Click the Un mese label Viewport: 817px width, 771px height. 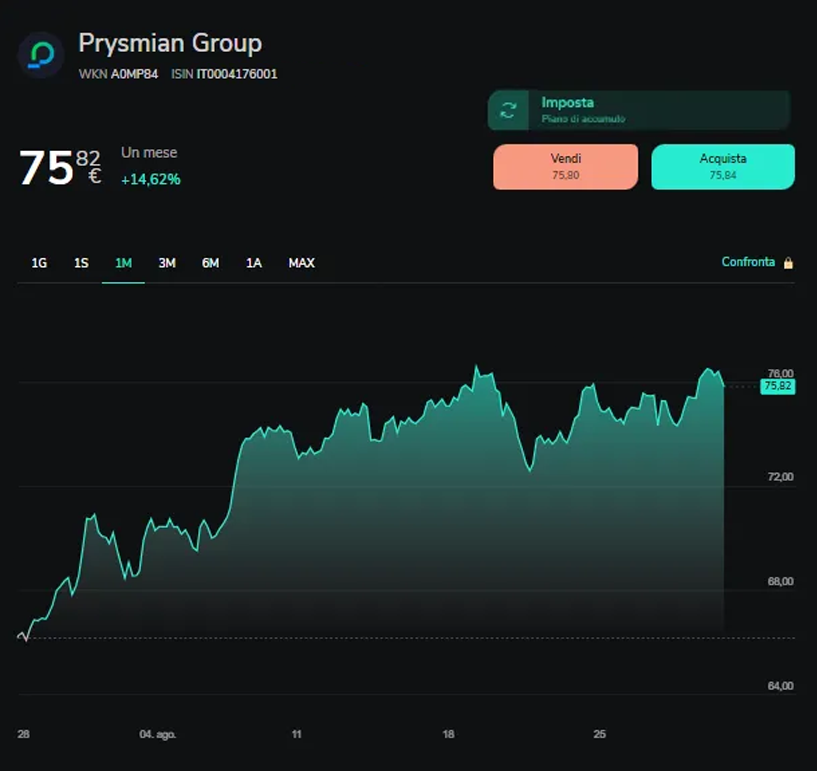pyautogui.click(x=149, y=153)
